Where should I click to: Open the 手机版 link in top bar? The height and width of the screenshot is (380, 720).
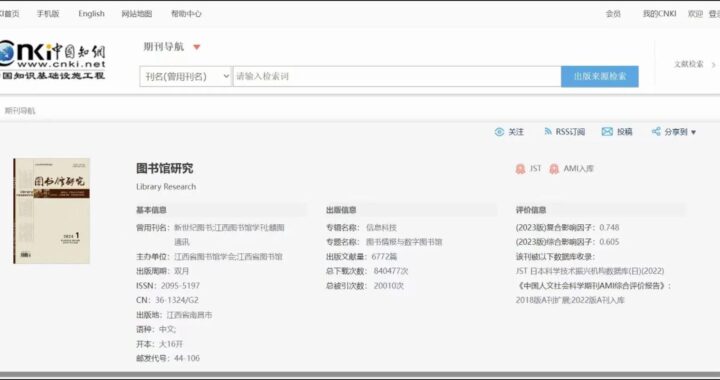click(x=48, y=14)
